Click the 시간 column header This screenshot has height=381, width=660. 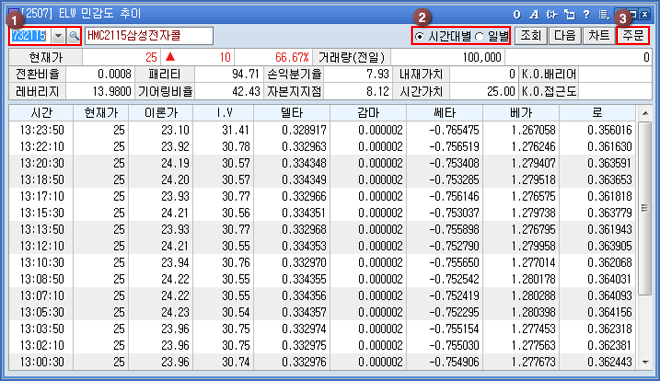tap(41, 113)
